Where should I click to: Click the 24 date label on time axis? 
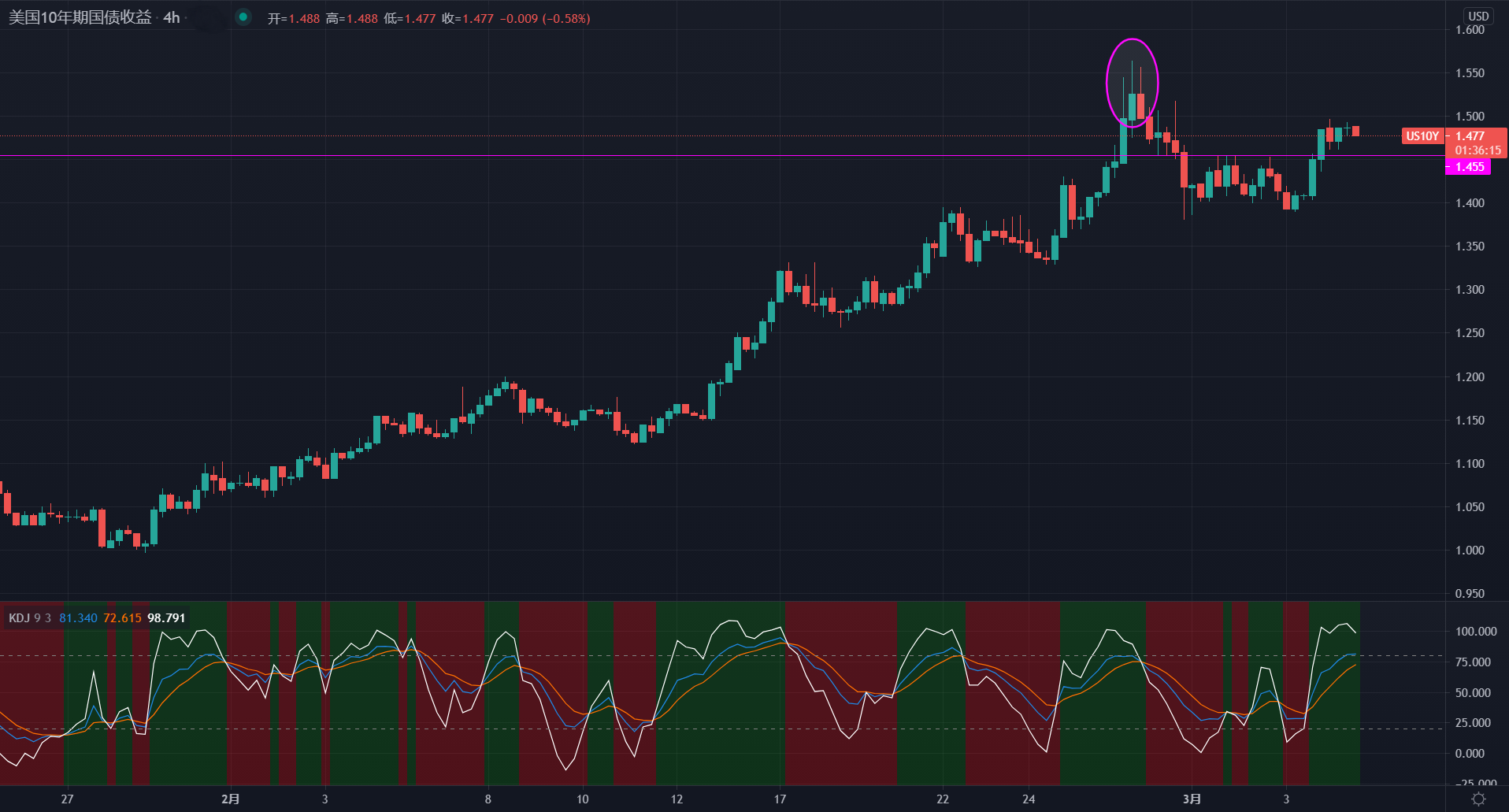pos(1029,799)
